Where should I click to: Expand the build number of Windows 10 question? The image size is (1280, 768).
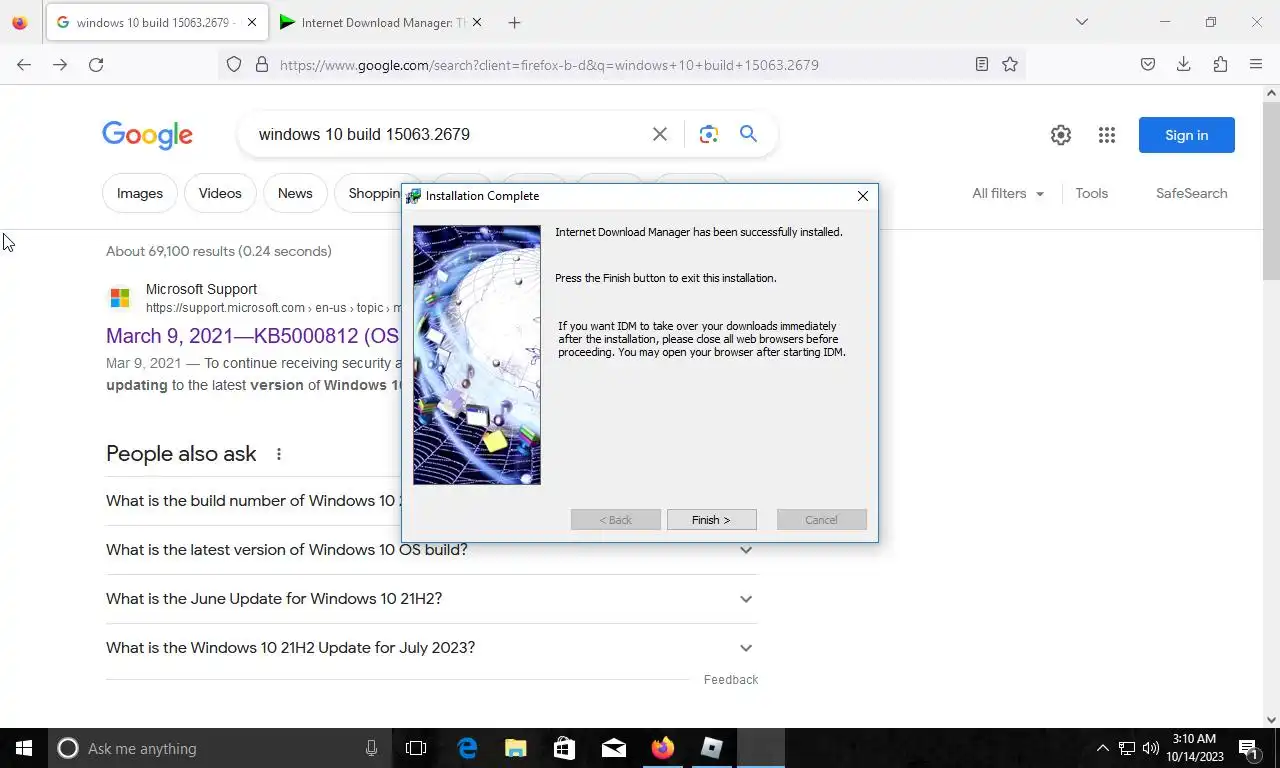coord(254,501)
